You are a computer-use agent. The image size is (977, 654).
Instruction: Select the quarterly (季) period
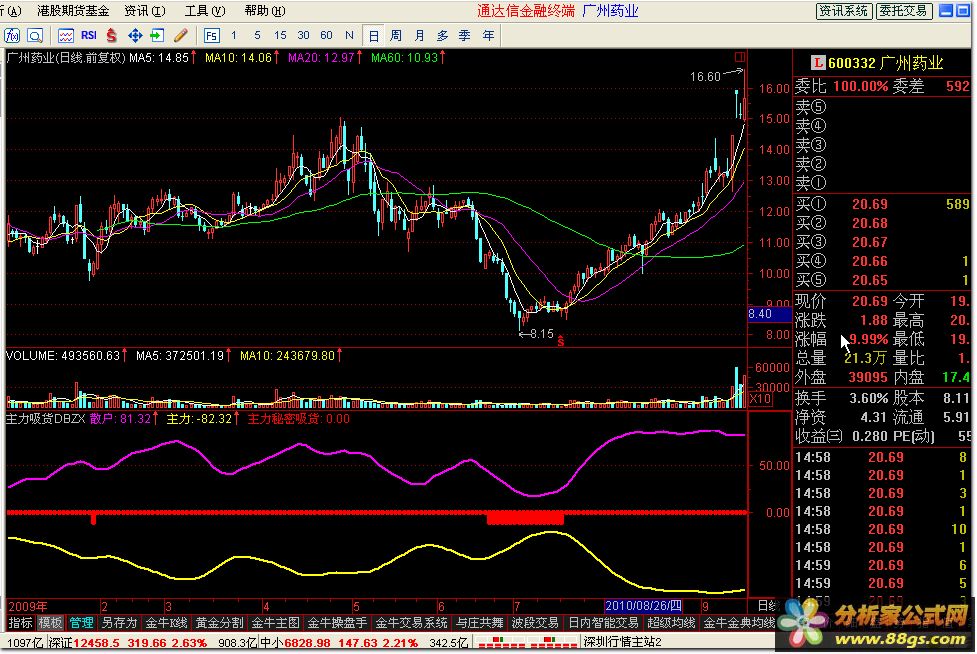pyautogui.click(x=465, y=36)
